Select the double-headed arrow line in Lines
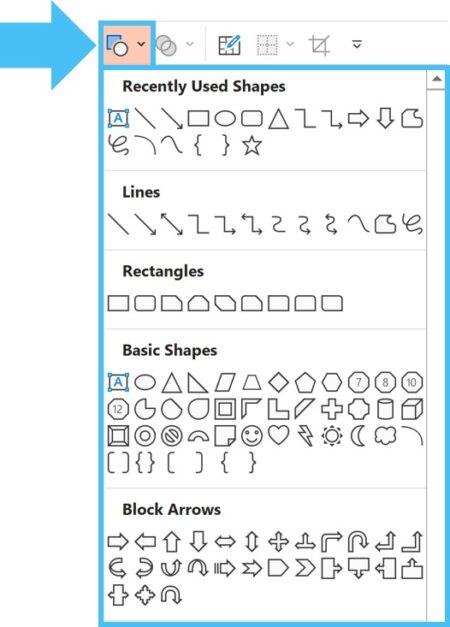Screen dimensions: 450x627 click(x=172, y=224)
